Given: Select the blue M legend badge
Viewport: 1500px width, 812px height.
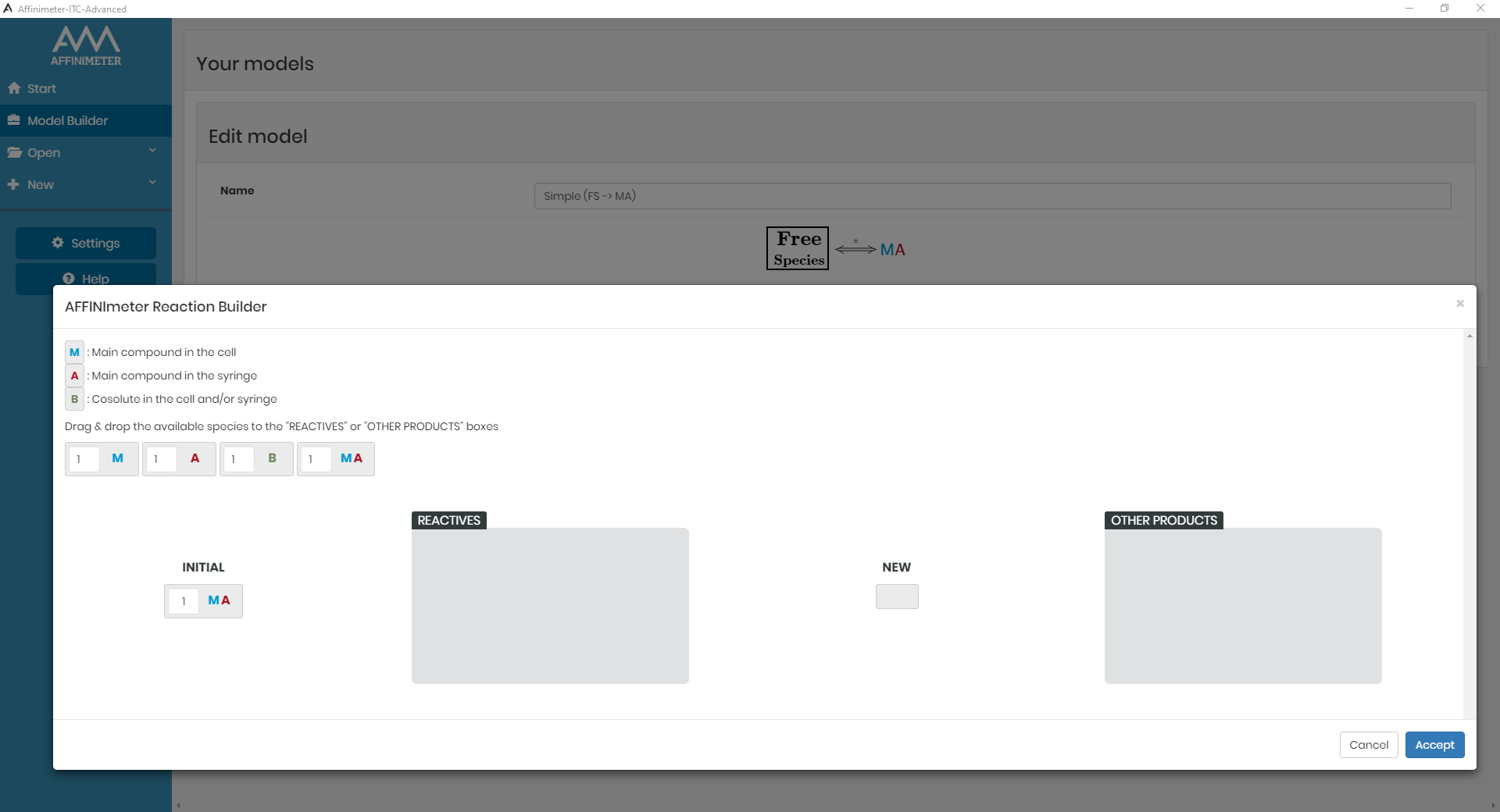Looking at the screenshot, I should (x=74, y=352).
